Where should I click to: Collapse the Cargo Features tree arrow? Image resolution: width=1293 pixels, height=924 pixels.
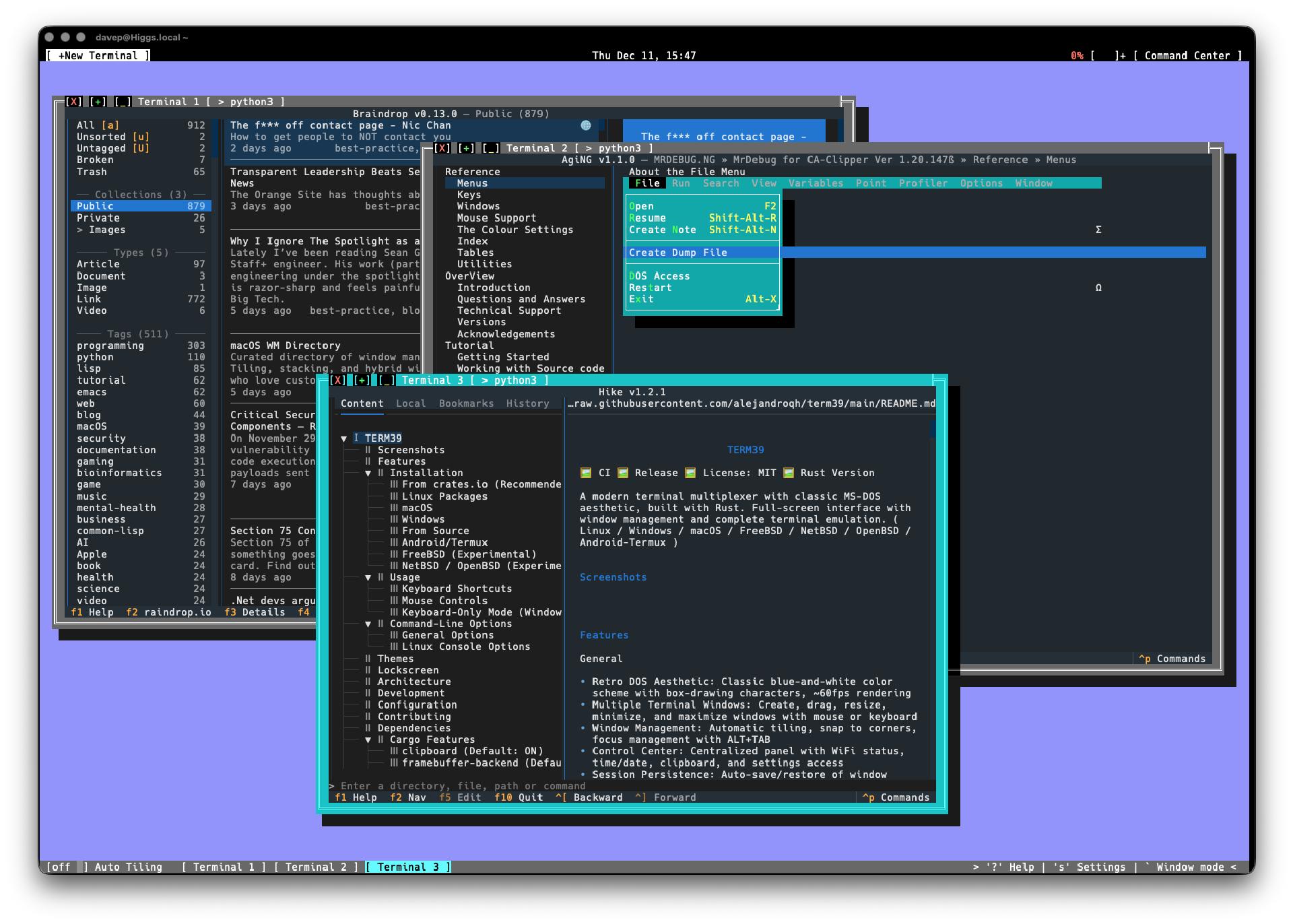(x=368, y=739)
